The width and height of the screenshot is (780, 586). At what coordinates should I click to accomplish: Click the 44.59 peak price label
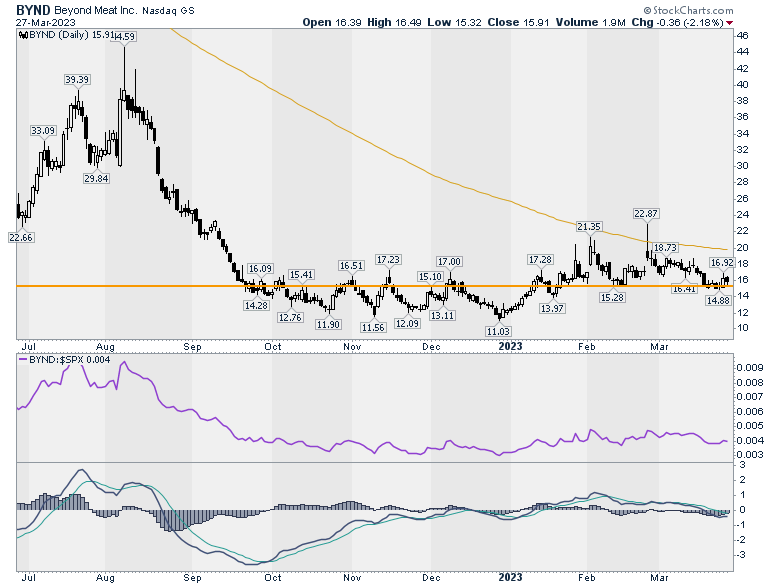[x=125, y=36]
